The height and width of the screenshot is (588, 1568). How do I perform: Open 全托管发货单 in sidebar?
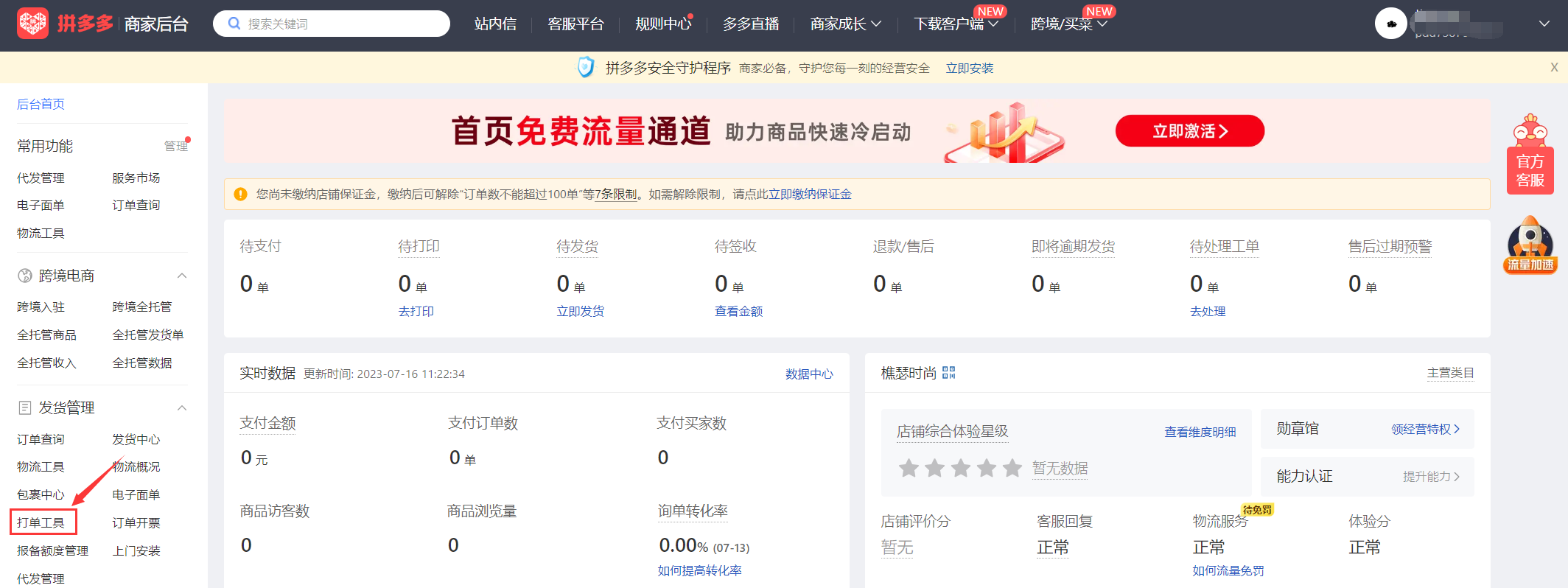147,335
